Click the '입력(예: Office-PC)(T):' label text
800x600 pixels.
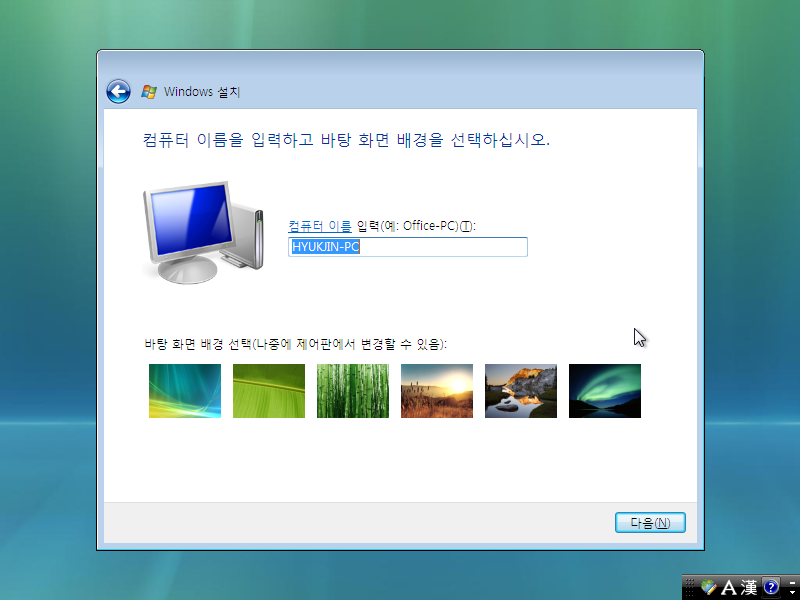pos(416,226)
